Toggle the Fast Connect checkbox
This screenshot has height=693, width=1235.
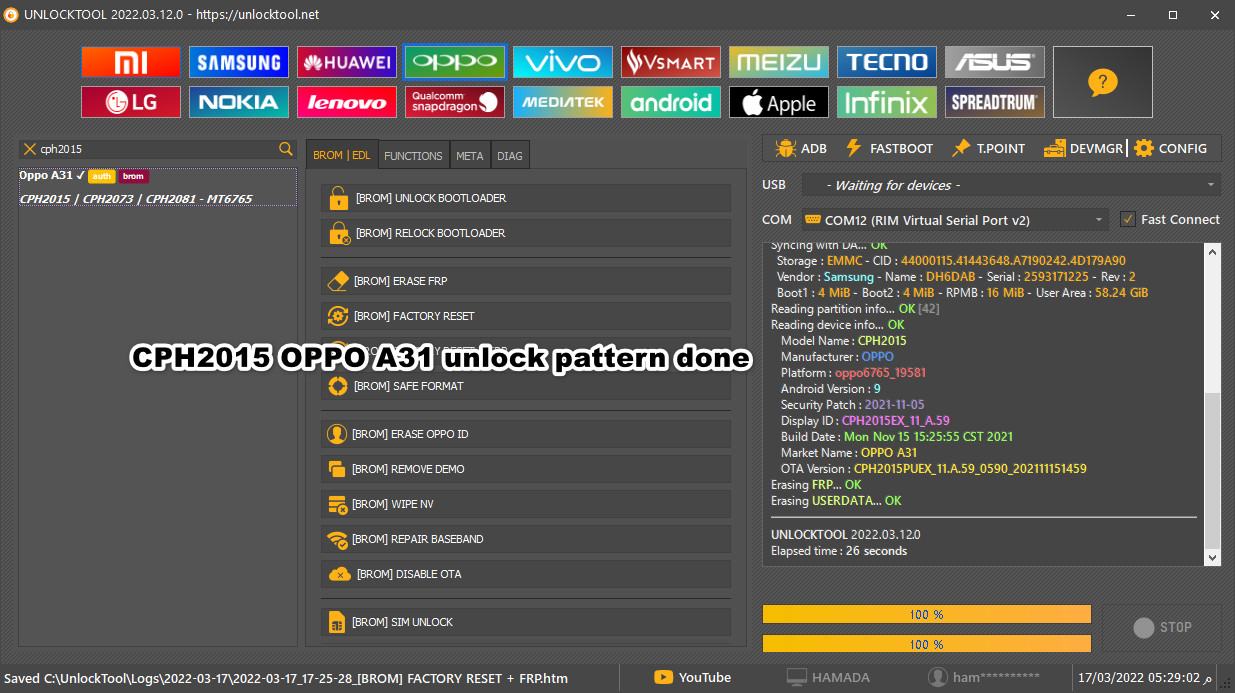(1128, 219)
